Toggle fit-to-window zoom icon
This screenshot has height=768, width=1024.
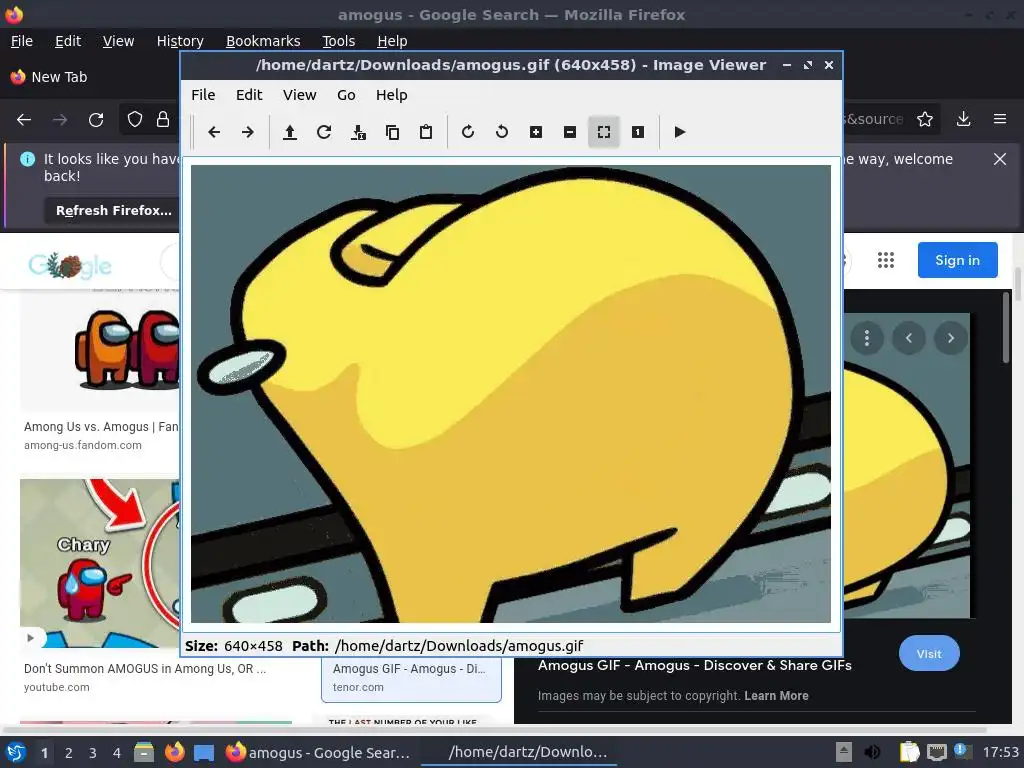point(603,132)
